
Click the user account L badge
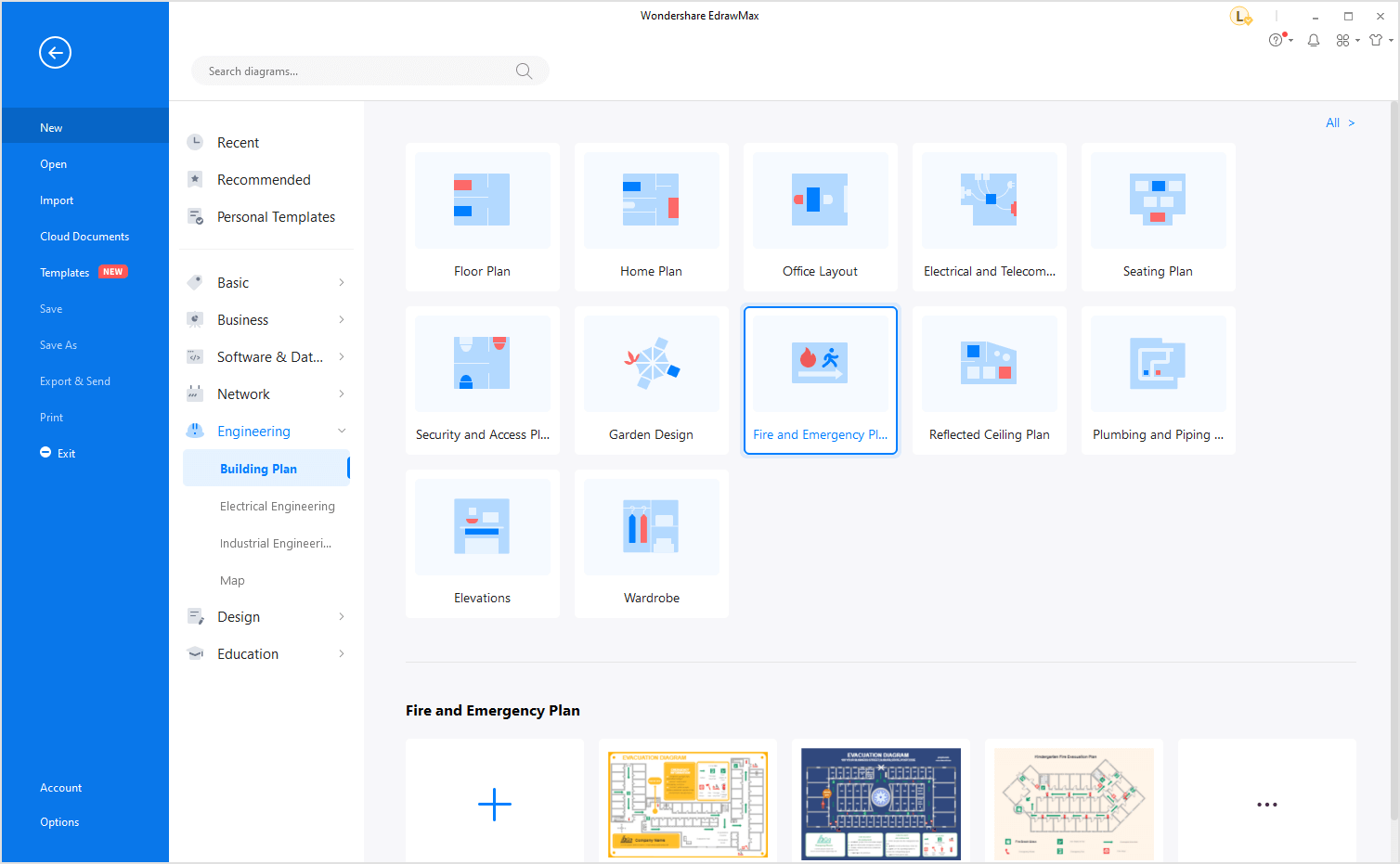coord(1240,17)
